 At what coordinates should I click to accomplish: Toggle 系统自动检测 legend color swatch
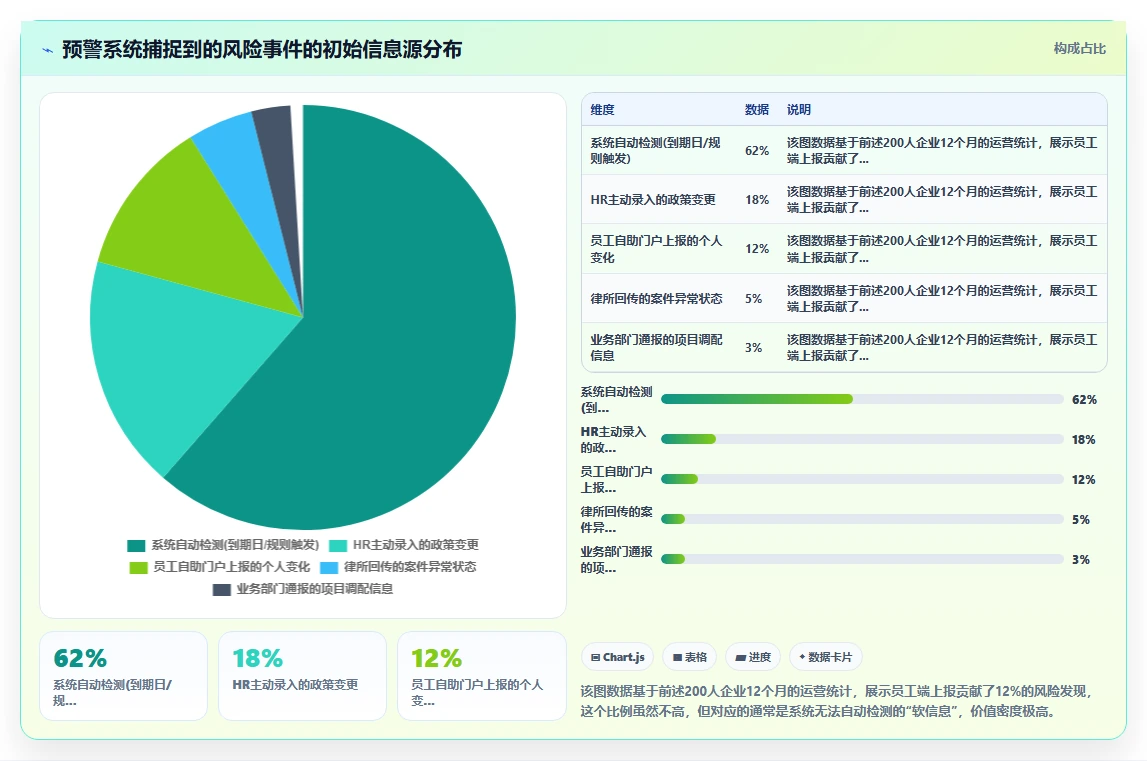(x=136, y=545)
